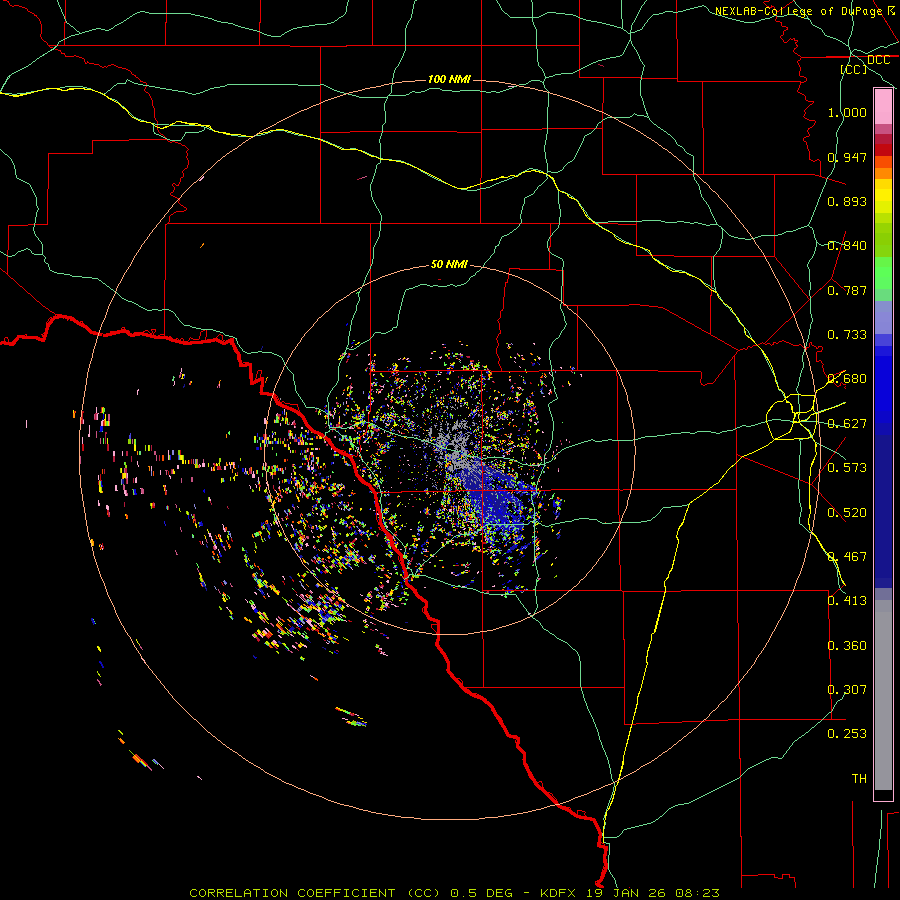Image resolution: width=900 pixels, height=900 pixels.
Task: Click the 0.893 scale value
Action: click(x=847, y=201)
